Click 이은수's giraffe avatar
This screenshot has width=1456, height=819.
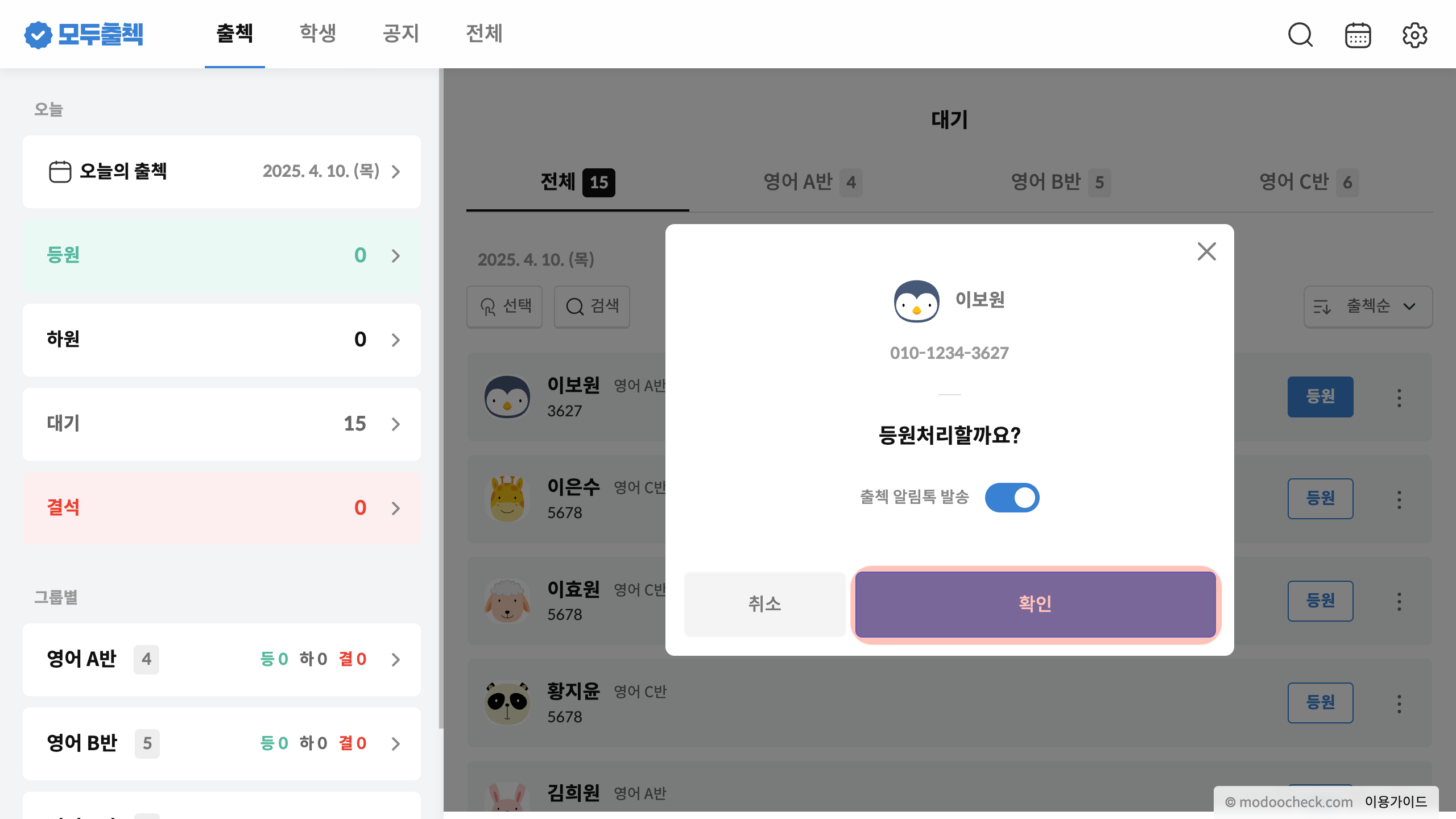click(507, 499)
